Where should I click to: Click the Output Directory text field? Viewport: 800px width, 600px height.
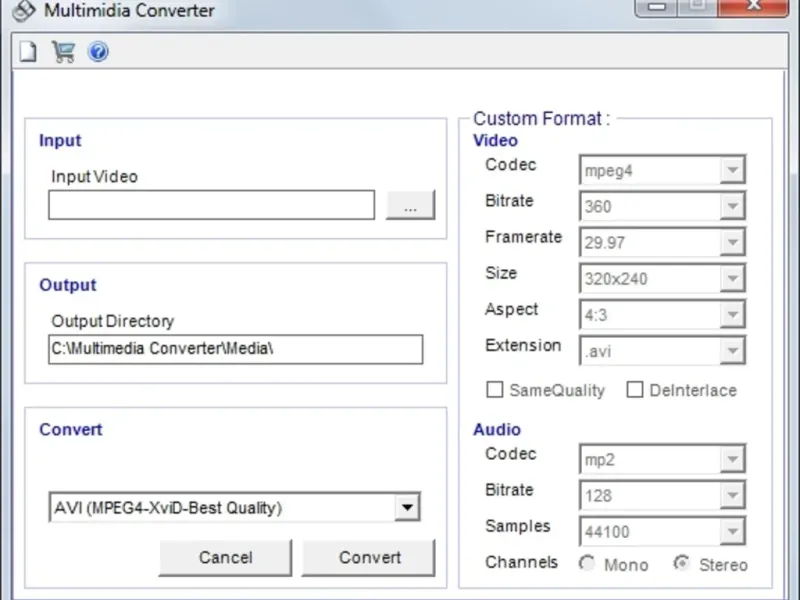[235, 349]
